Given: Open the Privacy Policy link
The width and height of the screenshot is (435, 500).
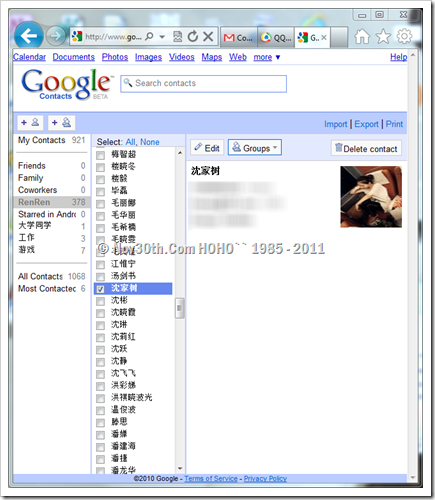Looking at the screenshot, I should pos(265,479).
